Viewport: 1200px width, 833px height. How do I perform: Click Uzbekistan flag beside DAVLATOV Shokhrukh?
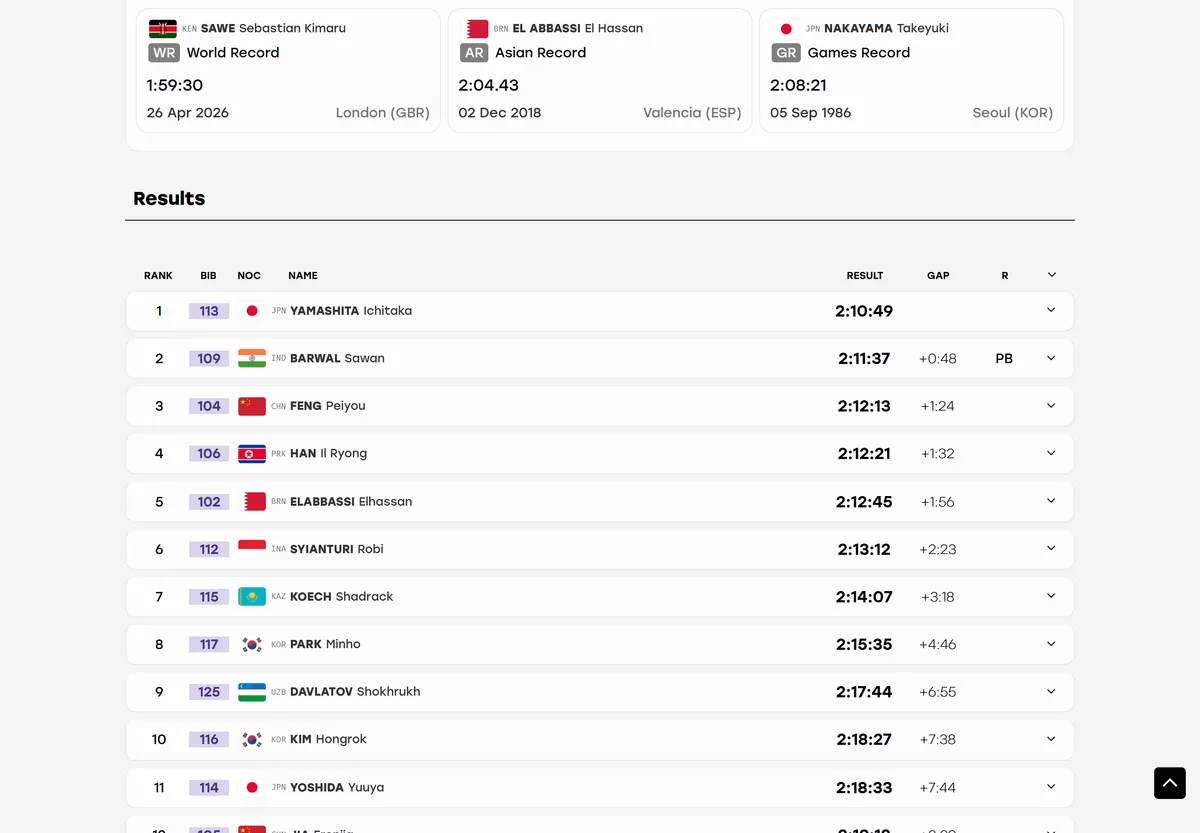[x=252, y=692]
